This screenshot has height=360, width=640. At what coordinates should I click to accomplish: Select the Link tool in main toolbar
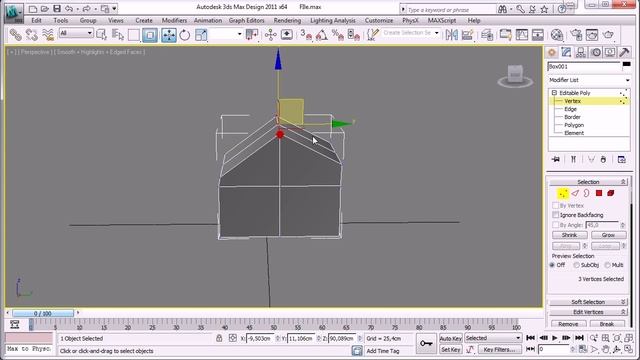tap(16, 35)
